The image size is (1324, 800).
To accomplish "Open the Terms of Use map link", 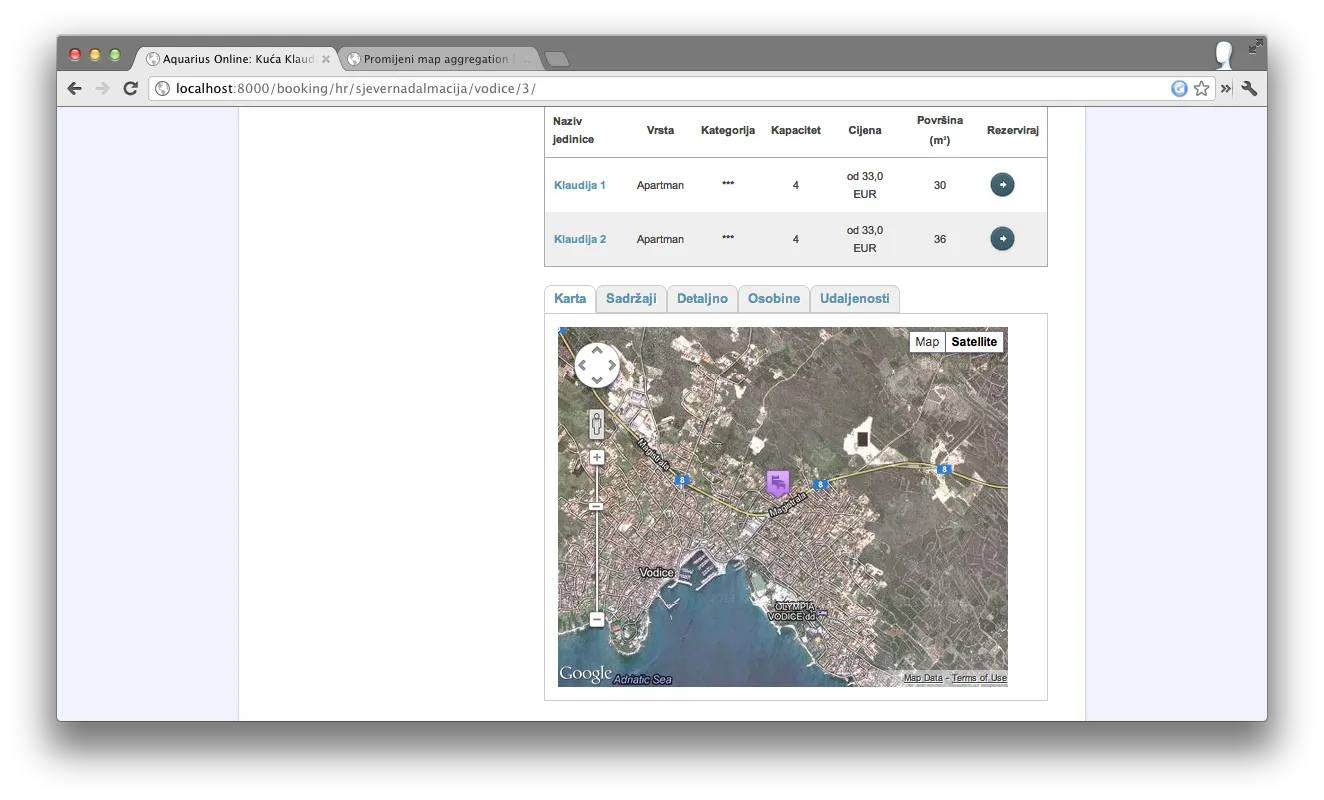I will coord(979,678).
